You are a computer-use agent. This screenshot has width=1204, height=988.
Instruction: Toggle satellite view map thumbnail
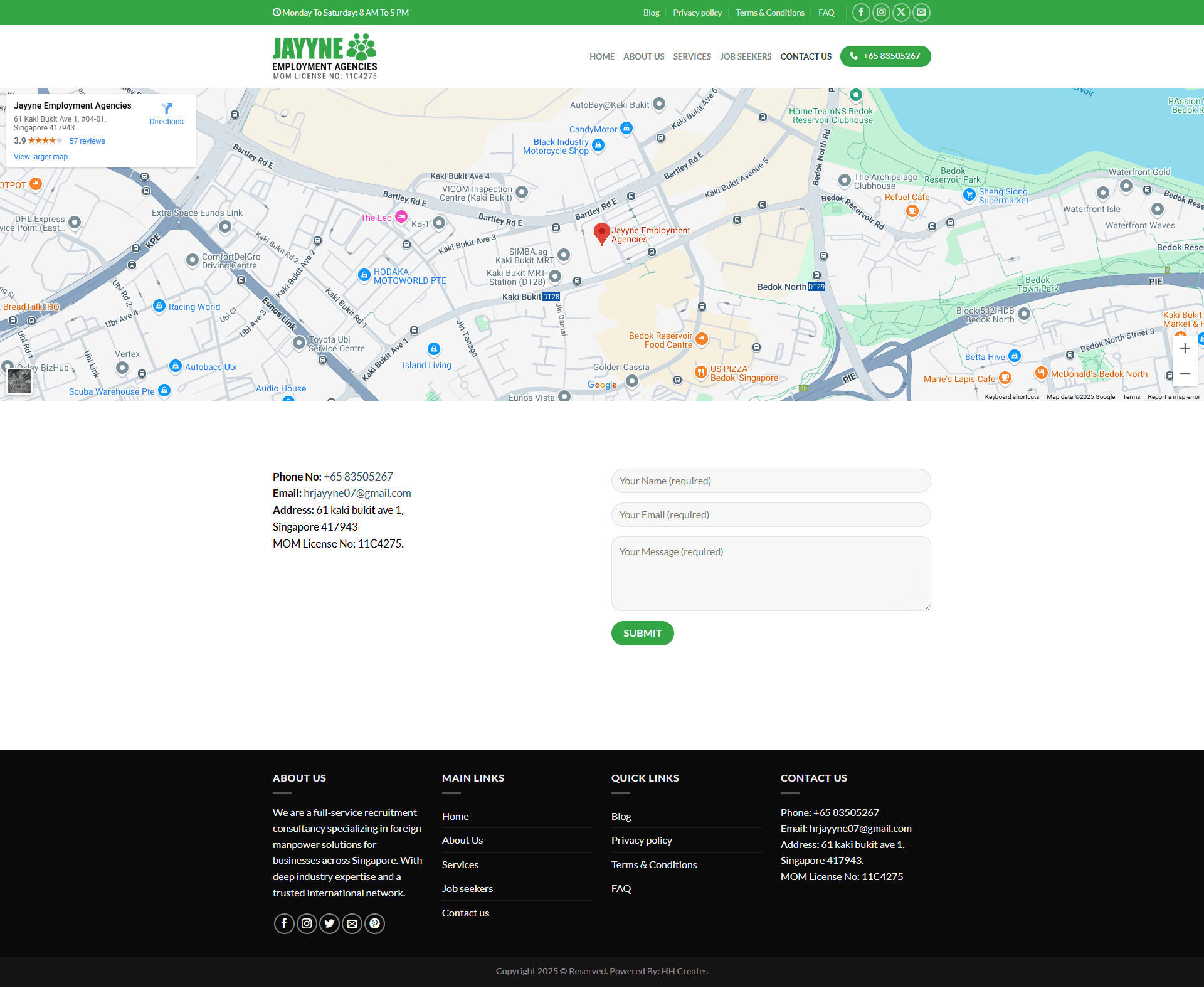(19, 381)
